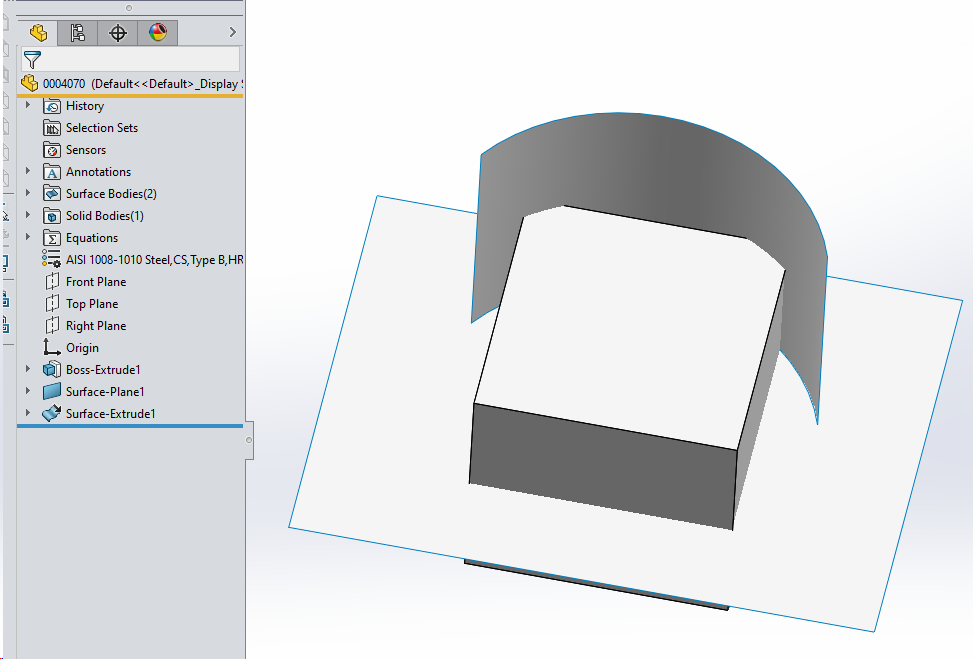The width and height of the screenshot is (973, 659).
Task: Click the Sensors folder icon
Action: pos(52,150)
